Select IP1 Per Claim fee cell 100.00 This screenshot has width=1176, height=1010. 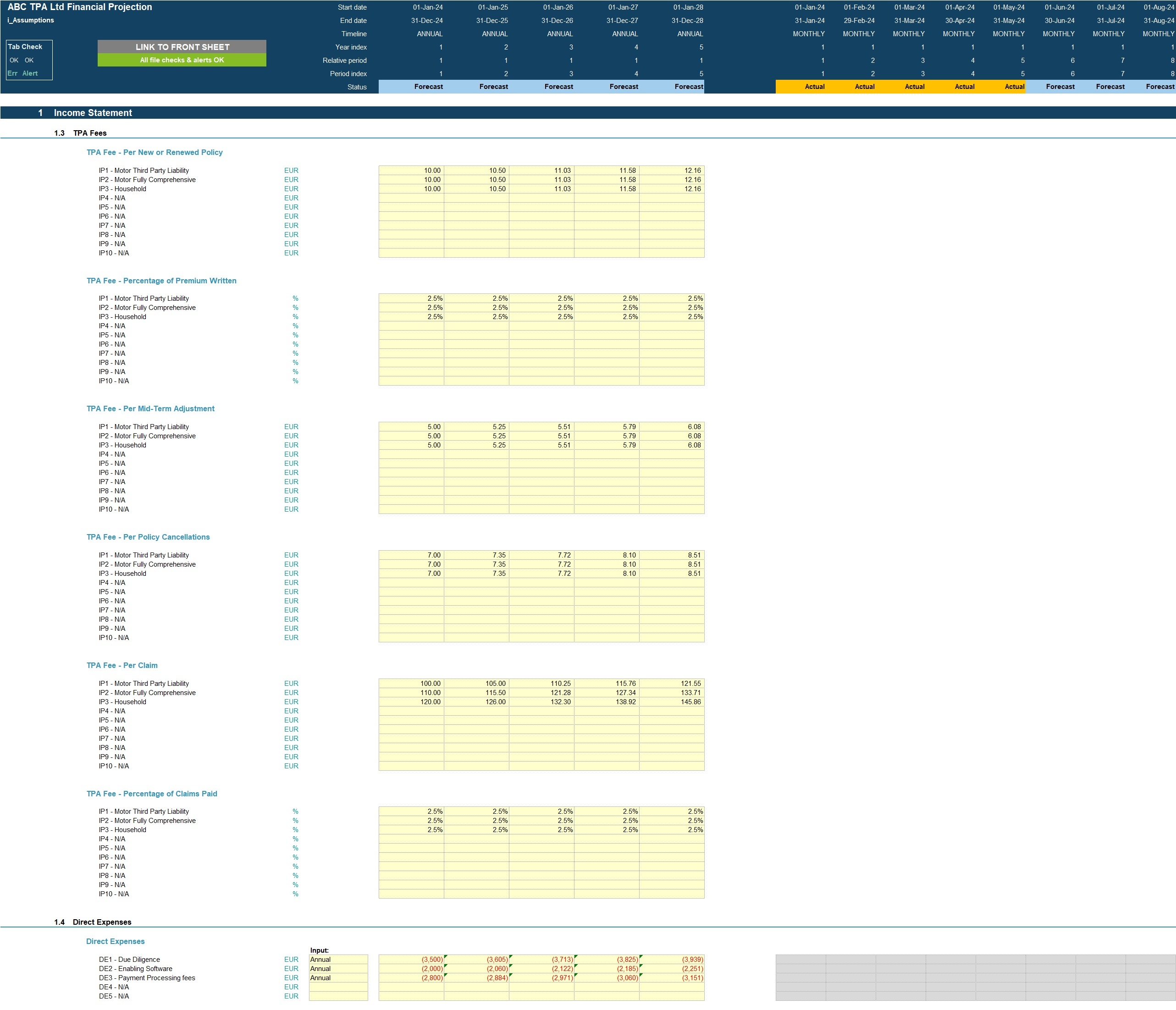[412, 683]
